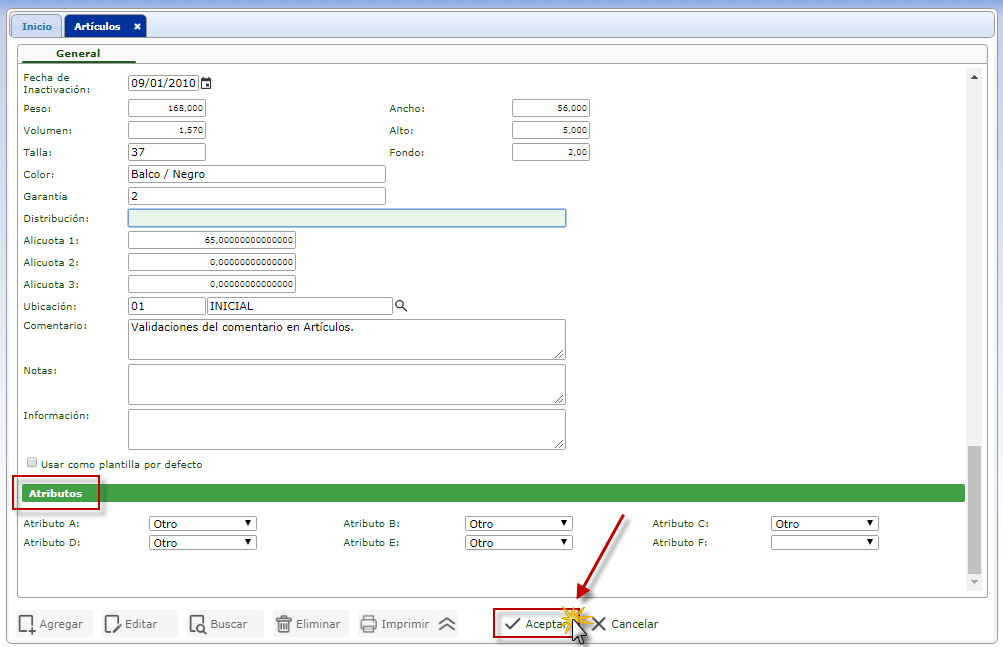Click the Cancelar button

[625, 624]
